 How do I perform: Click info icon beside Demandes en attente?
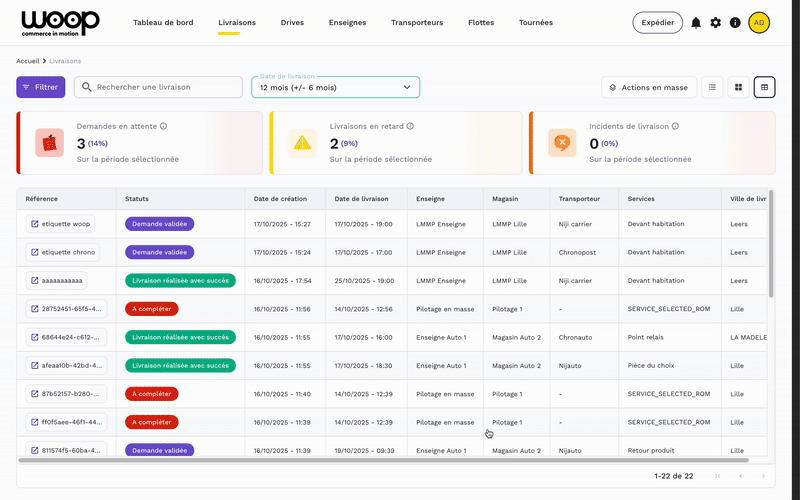coord(163,127)
